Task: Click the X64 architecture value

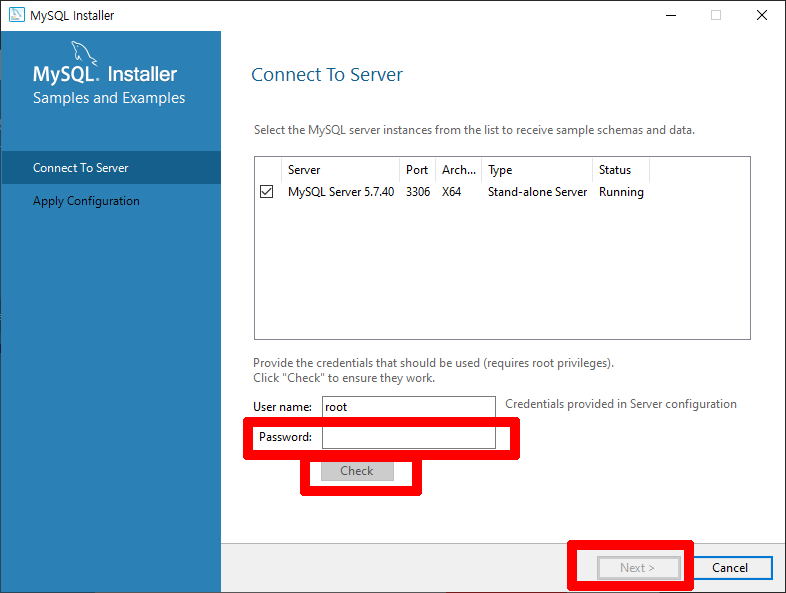Action: (451, 192)
